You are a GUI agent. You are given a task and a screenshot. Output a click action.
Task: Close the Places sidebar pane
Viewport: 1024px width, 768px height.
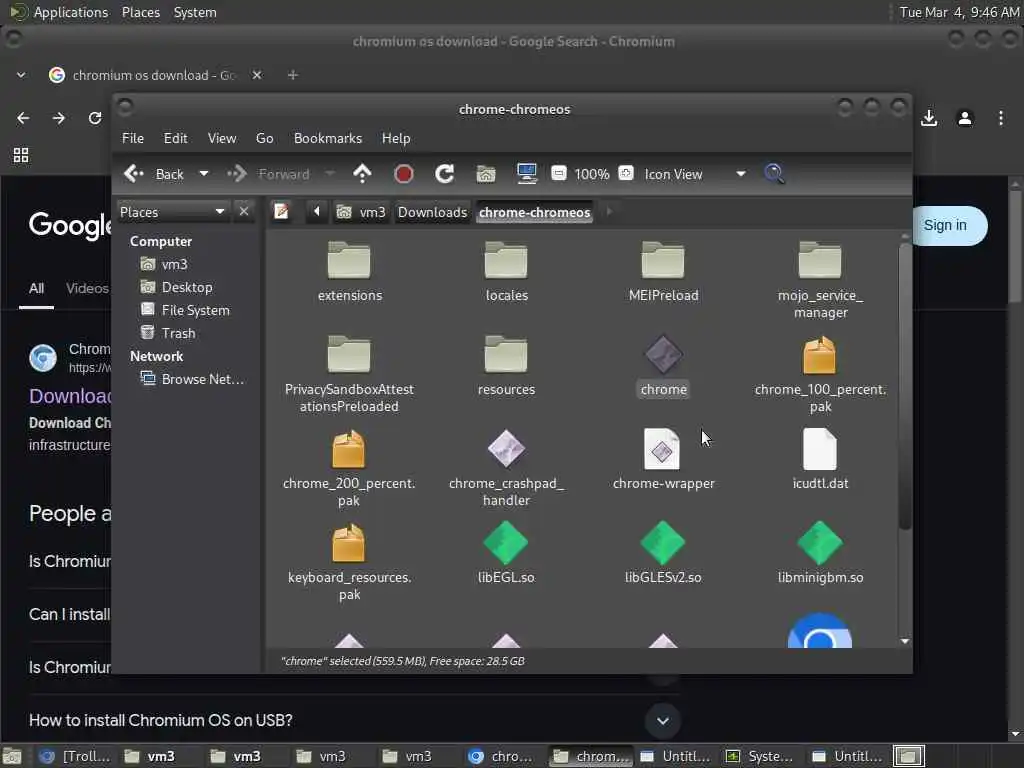pos(244,212)
